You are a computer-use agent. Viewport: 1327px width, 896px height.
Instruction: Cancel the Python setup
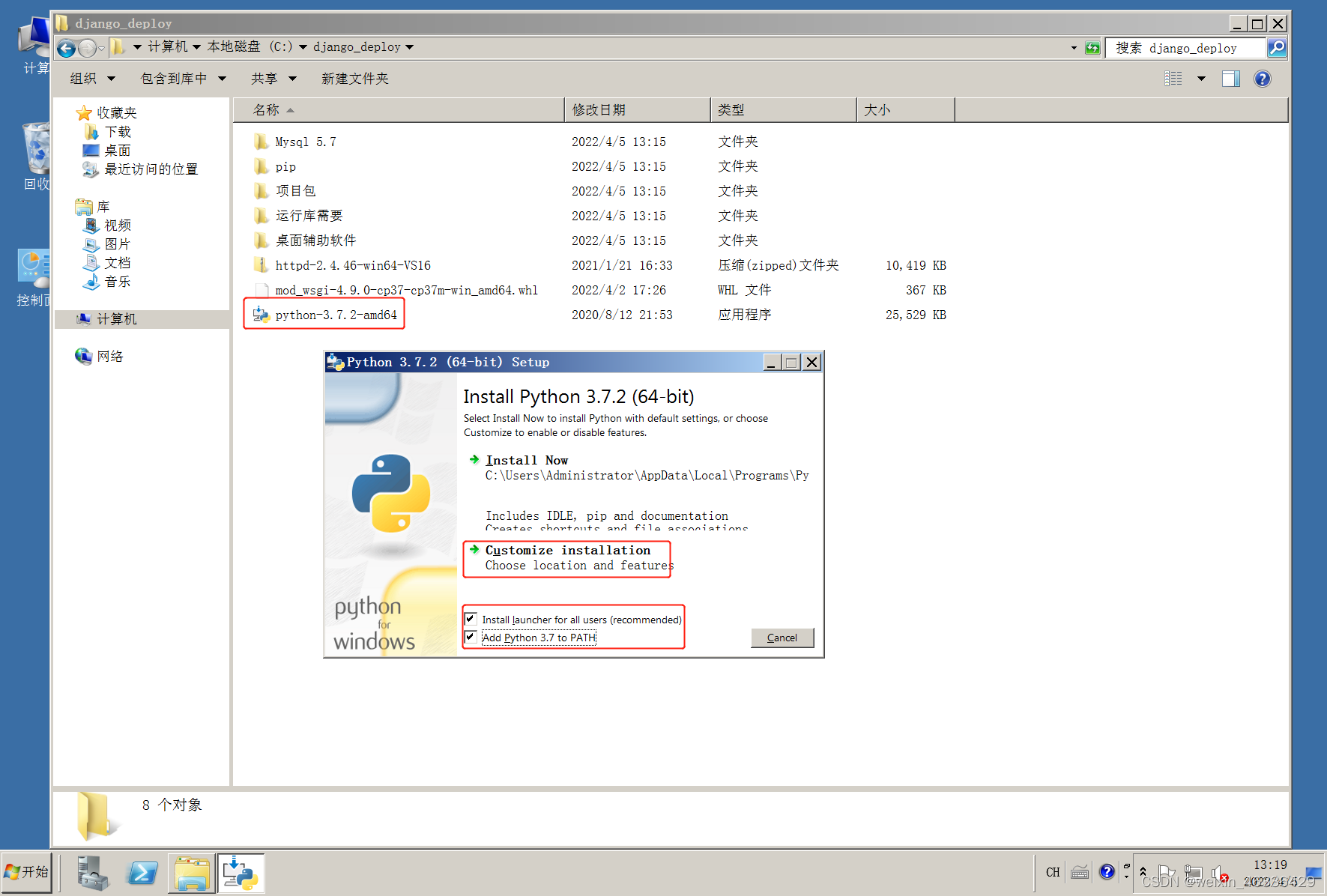pyautogui.click(x=782, y=638)
